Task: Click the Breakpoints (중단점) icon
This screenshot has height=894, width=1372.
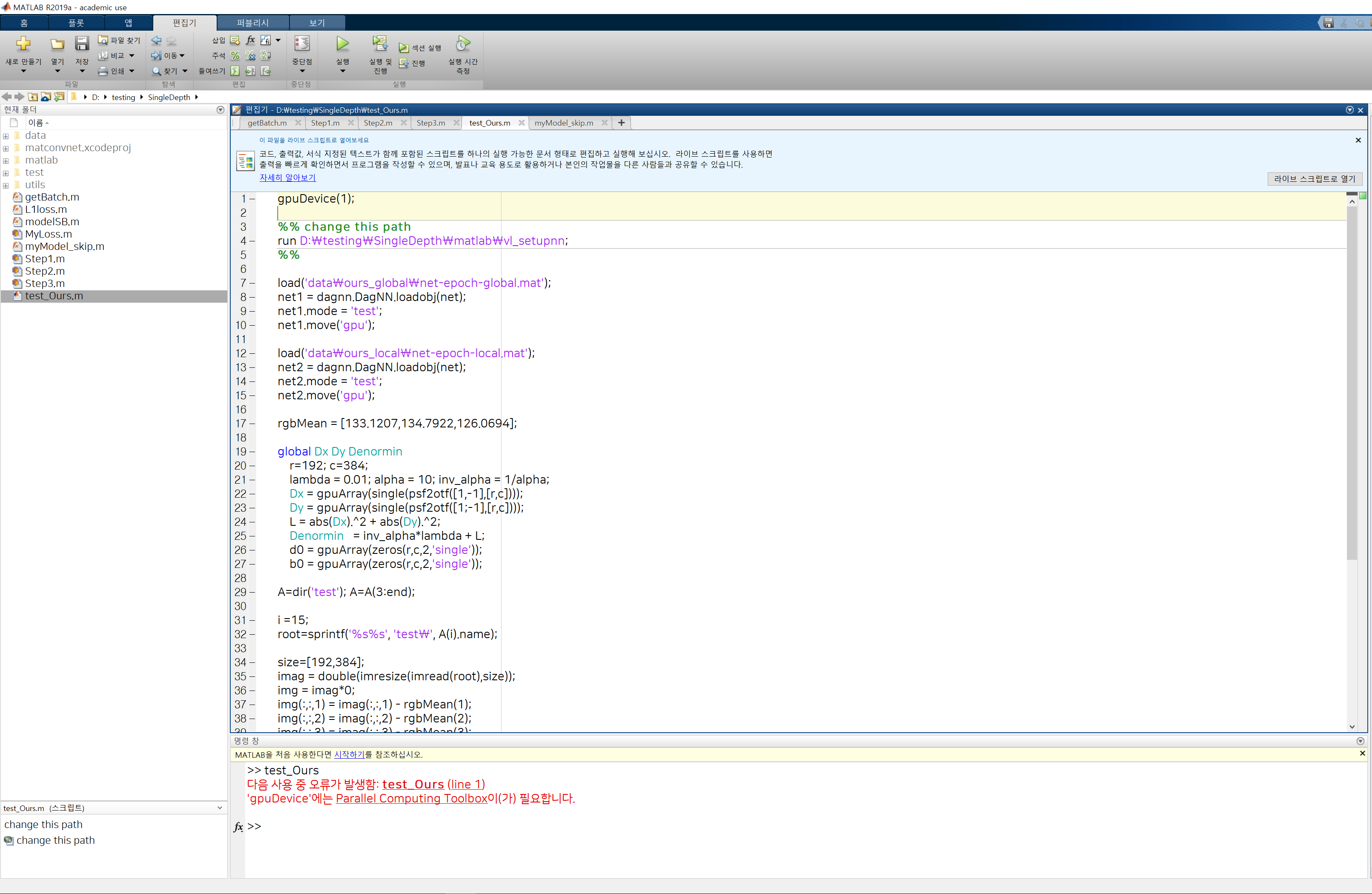Action: coord(301,44)
